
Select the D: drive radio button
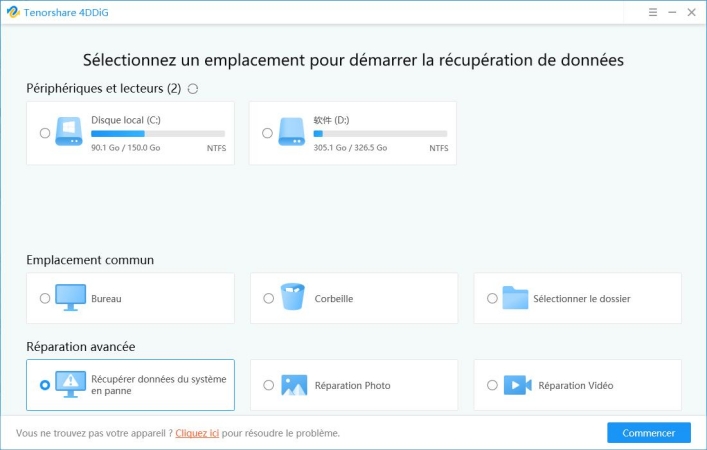click(267, 133)
